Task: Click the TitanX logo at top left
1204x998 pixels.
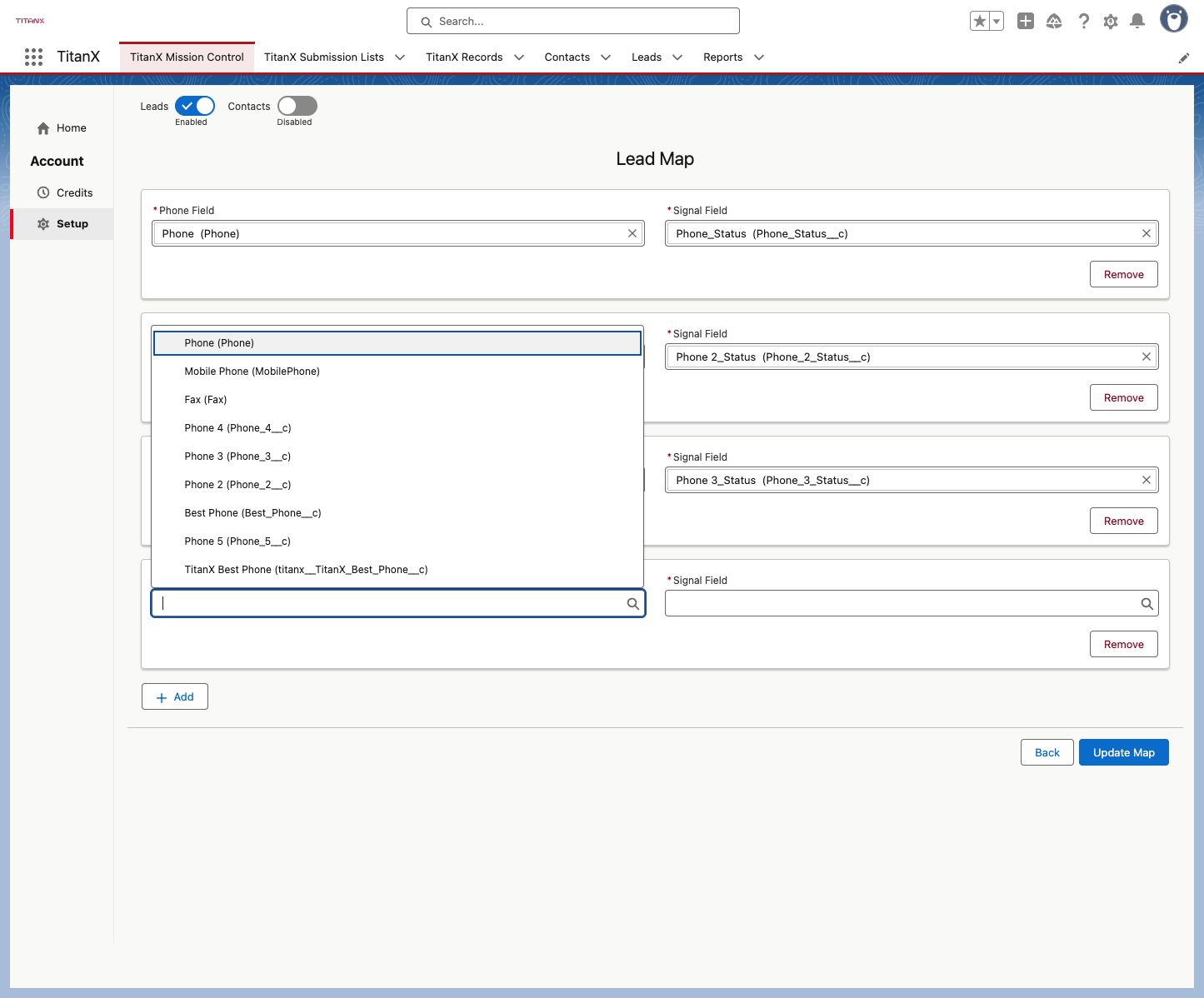Action: point(30,21)
